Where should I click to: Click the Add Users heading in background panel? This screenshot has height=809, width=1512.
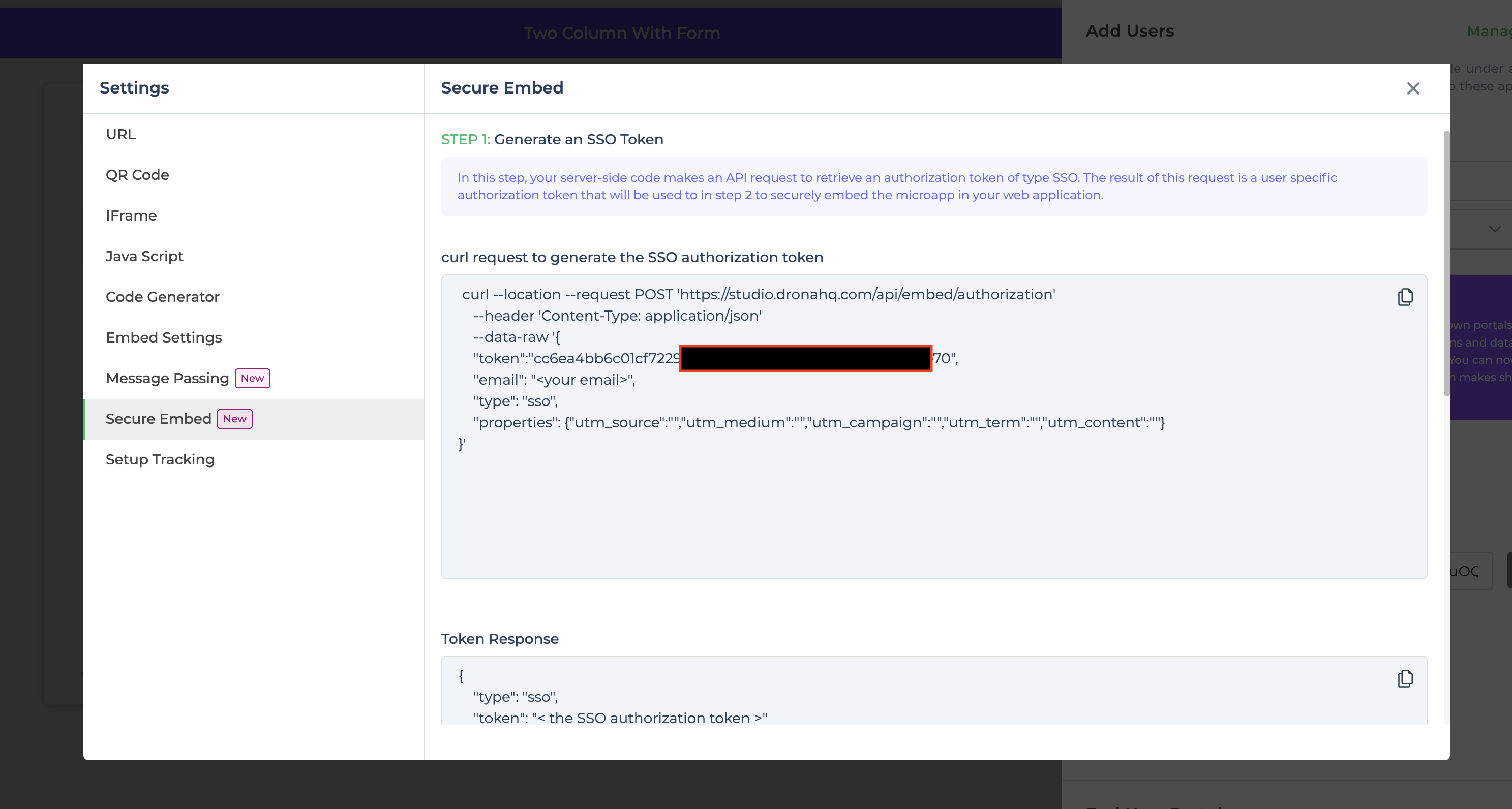[1129, 31]
